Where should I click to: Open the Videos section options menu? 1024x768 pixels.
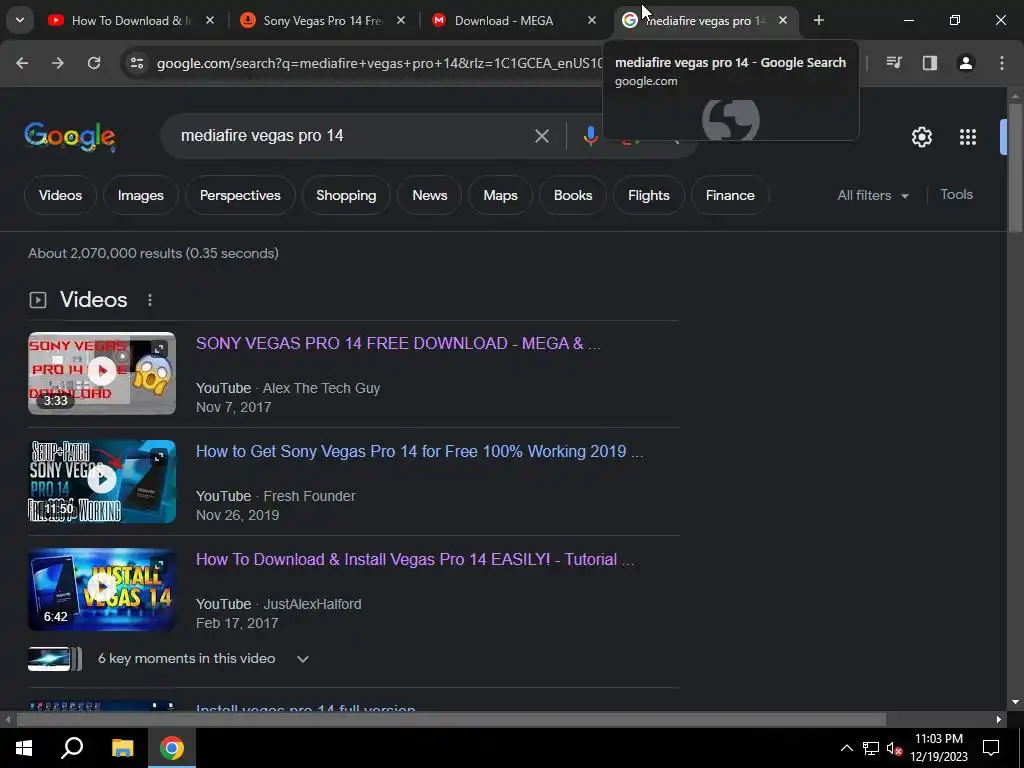[x=150, y=300]
